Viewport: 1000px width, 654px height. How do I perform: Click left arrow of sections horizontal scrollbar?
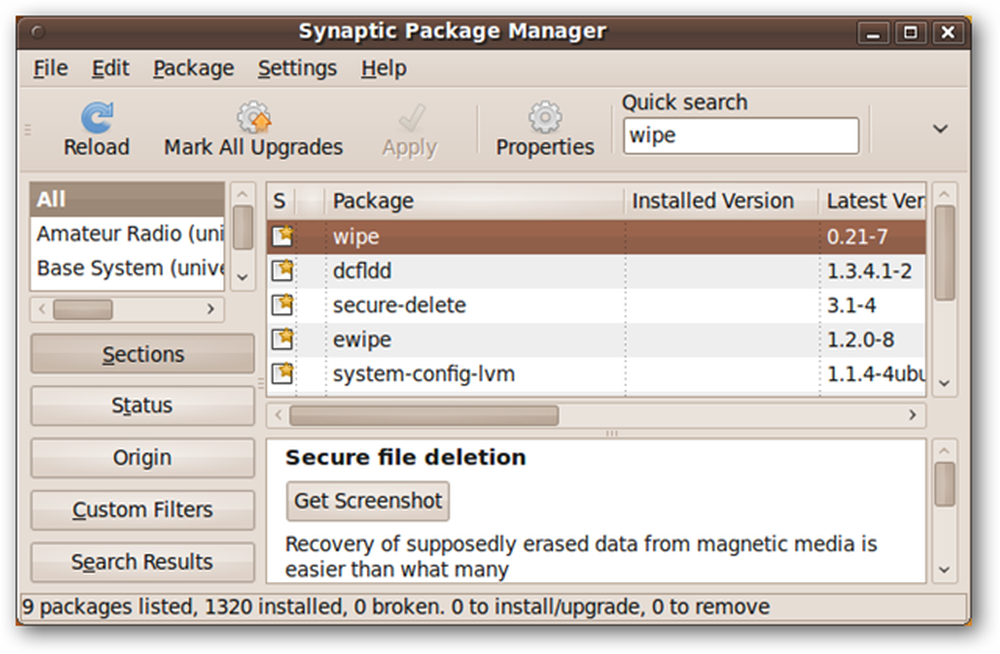(42, 309)
